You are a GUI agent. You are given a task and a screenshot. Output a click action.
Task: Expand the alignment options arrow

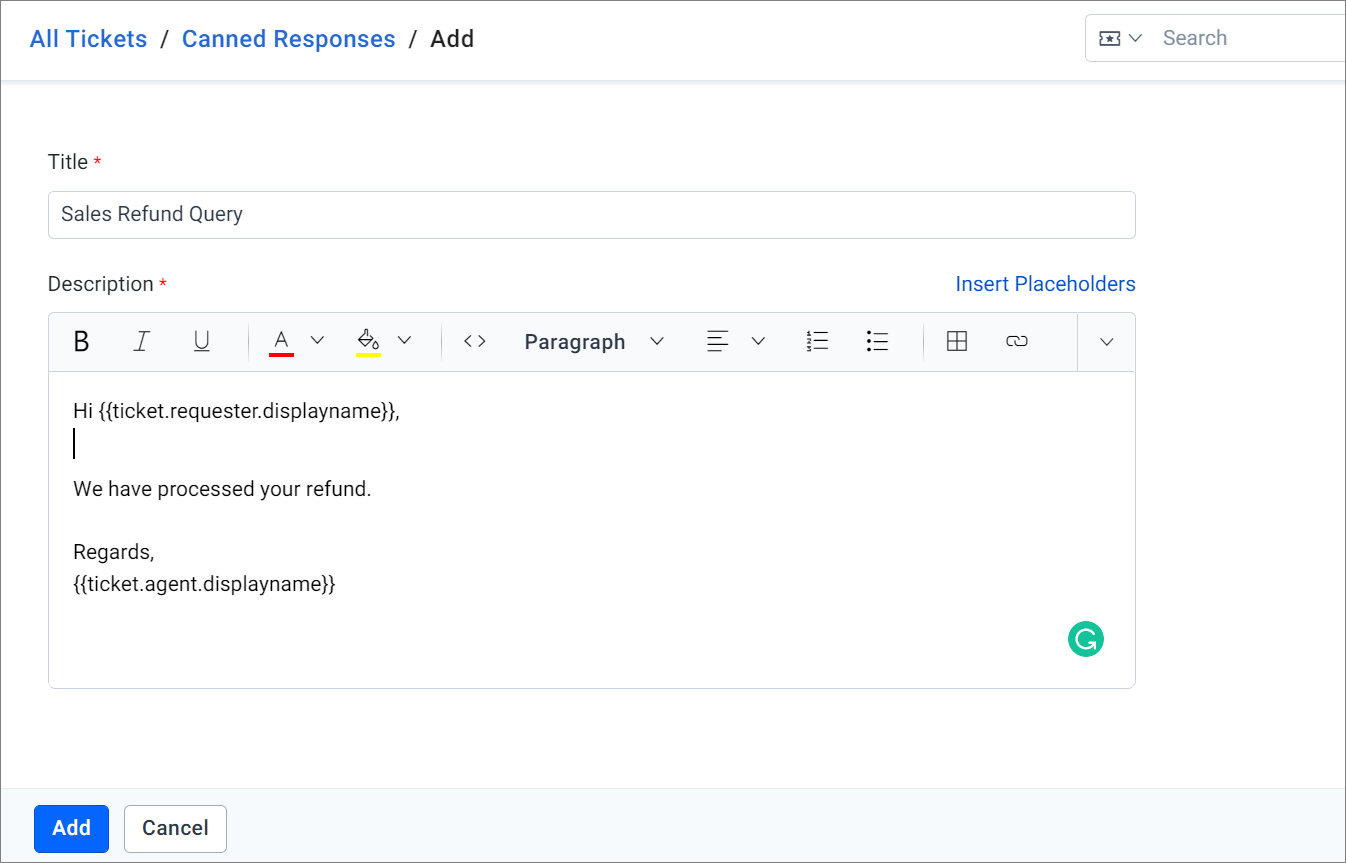point(758,342)
